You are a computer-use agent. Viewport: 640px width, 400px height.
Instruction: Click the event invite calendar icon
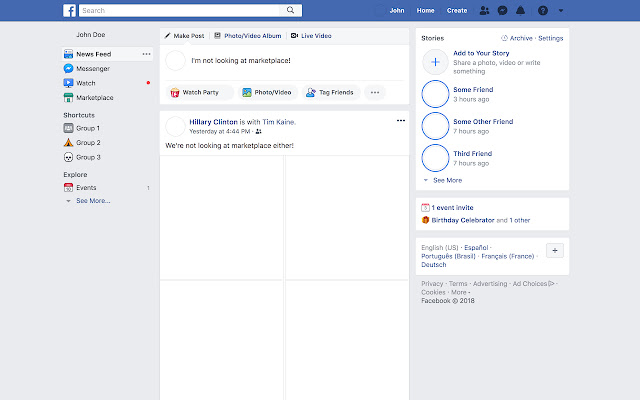click(425, 208)
